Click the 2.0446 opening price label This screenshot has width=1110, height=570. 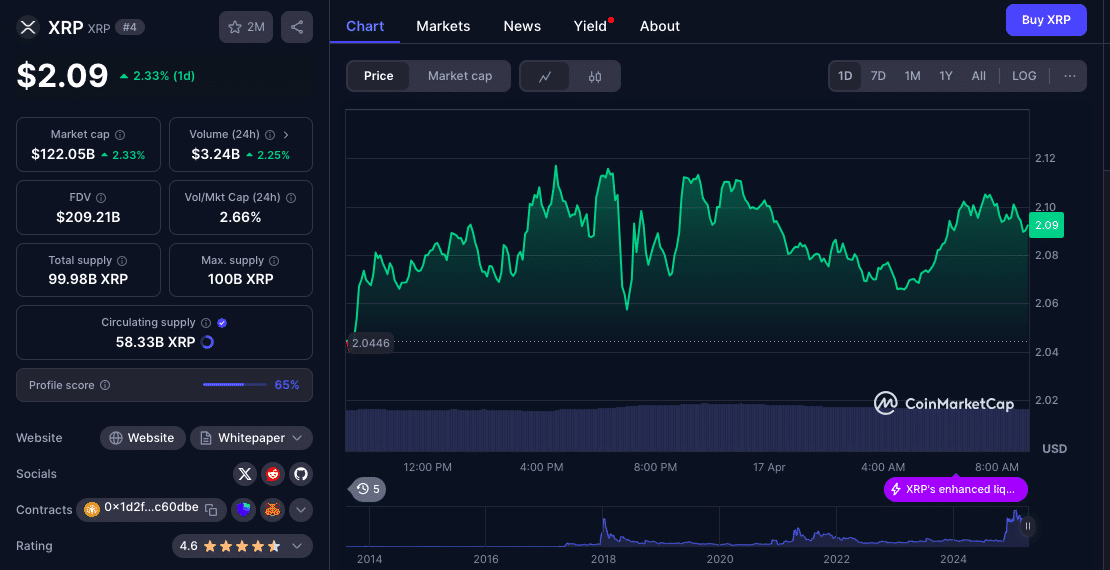370,343
